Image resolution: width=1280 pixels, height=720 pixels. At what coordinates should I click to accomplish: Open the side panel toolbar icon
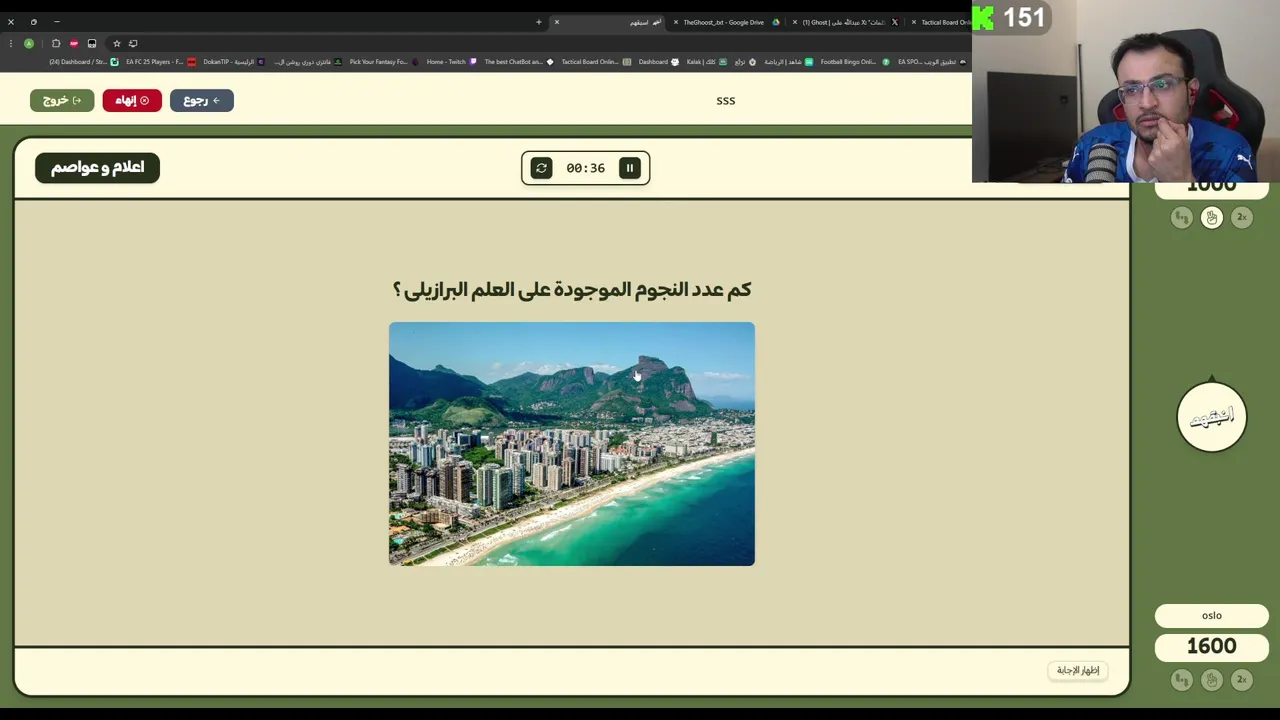tap(92, 43)
